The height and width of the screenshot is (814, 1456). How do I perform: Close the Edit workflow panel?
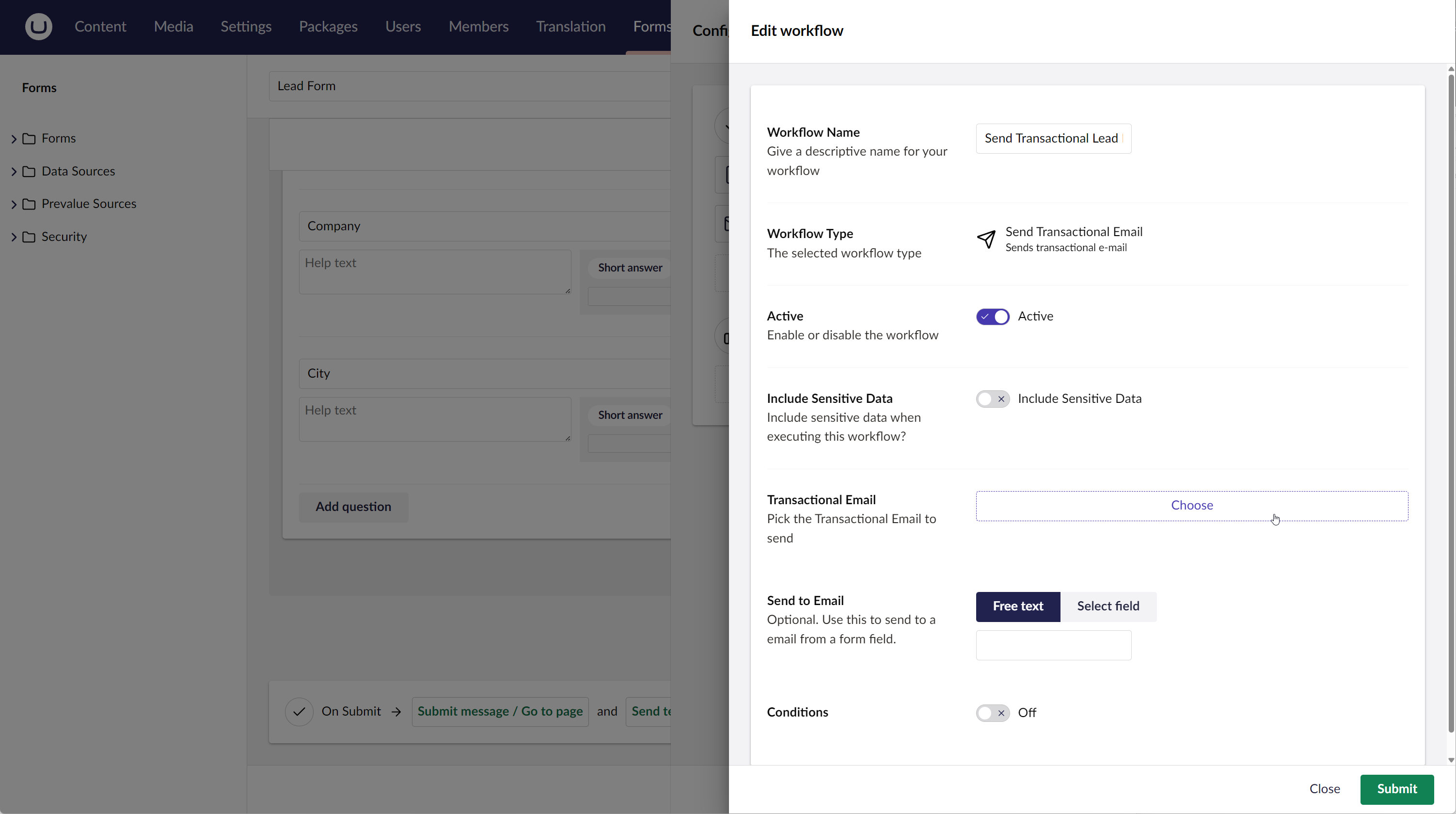point(1324,789)
